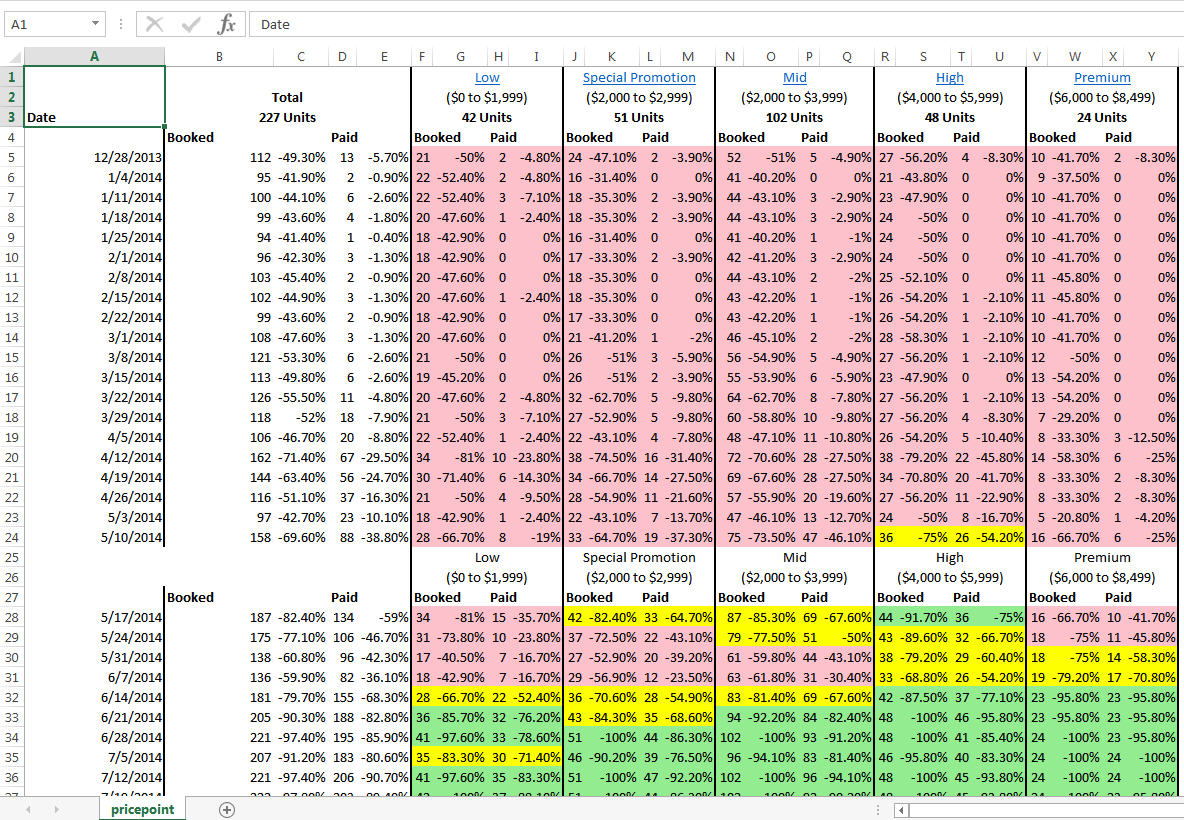Image resolution: width=1184 pixels, height=820 pixels.
Task: Click column A header to select it
Action: [93, 56]
